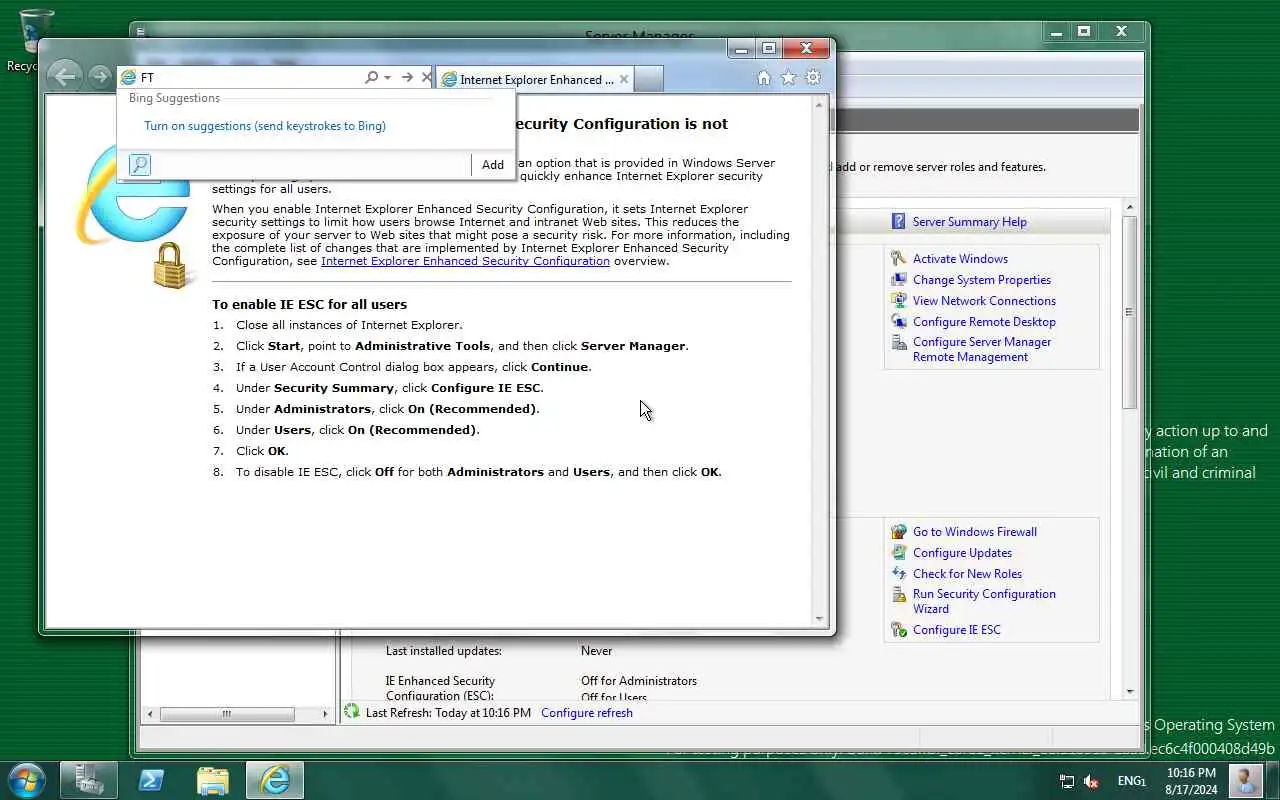This screenshot has height=800, width=1280.
Task: Click Turn on suggestions (send keystrokes to Bing)
Action: 265,126
